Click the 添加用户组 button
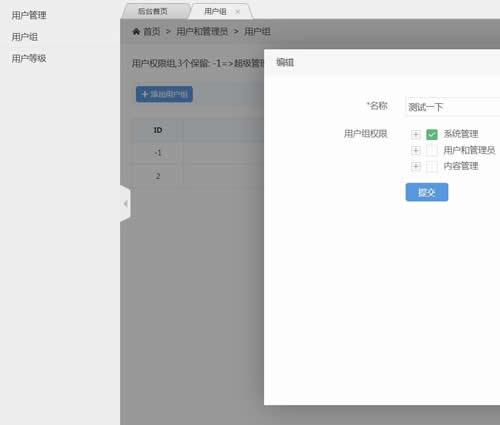500x425 pixels. click(164, 94)
